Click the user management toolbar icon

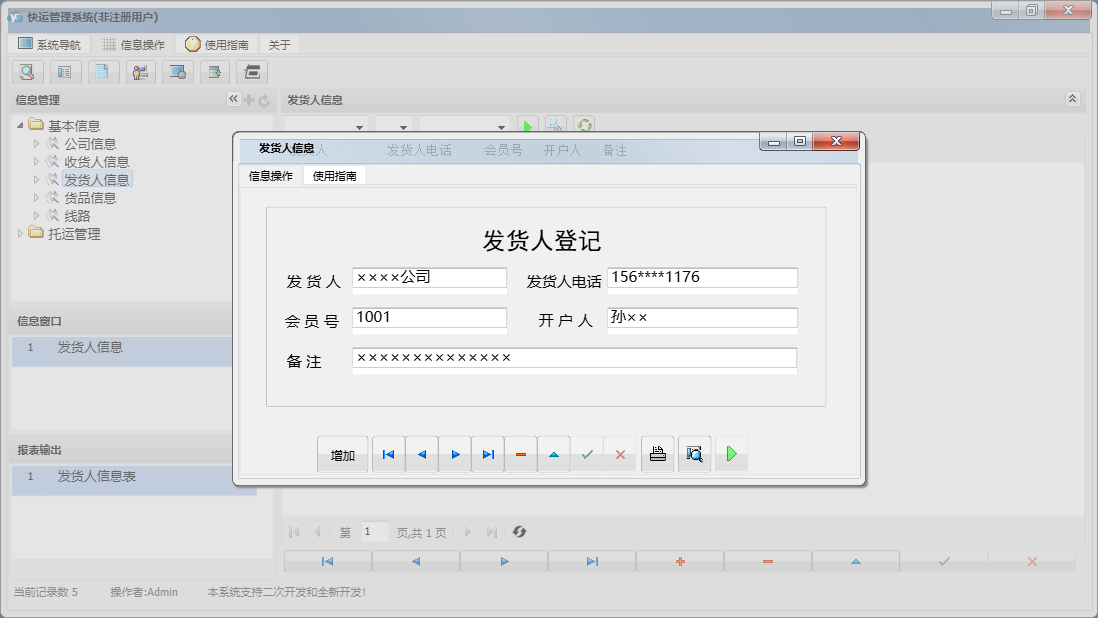(140, 72)
